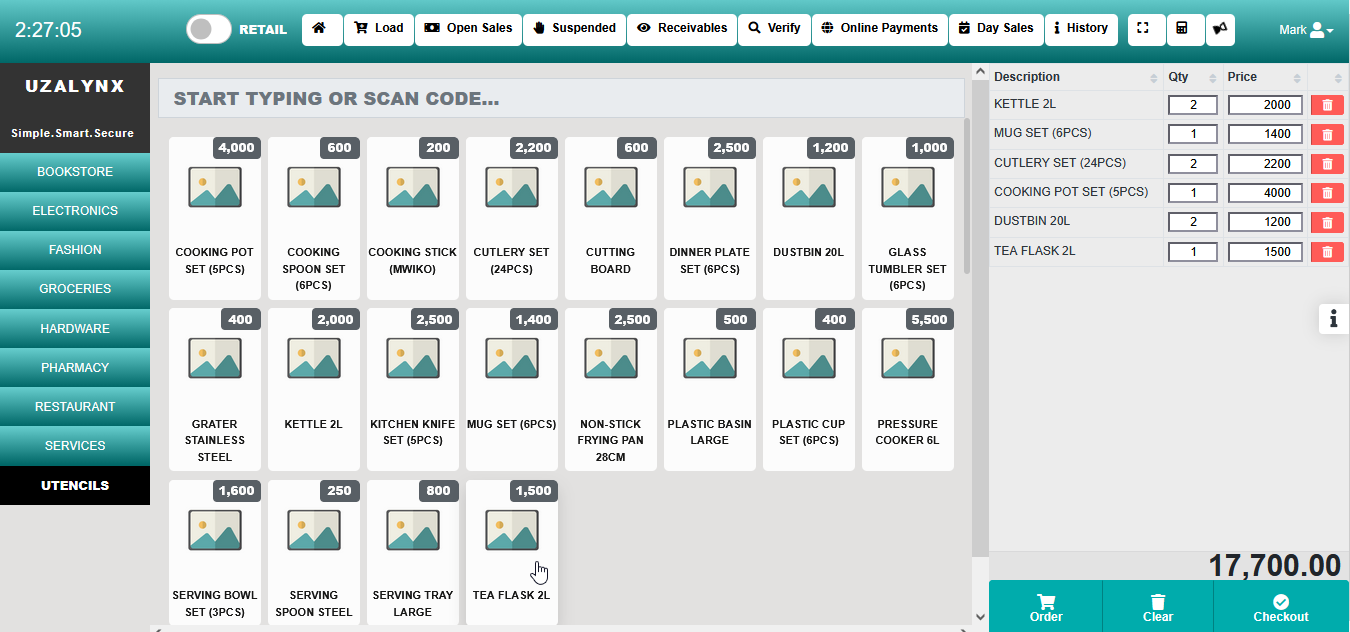The height and width of the screenshot is (632, 1350).
Task: Delete DUSTBIN 20L from the cart
Action: point(1327,222)
